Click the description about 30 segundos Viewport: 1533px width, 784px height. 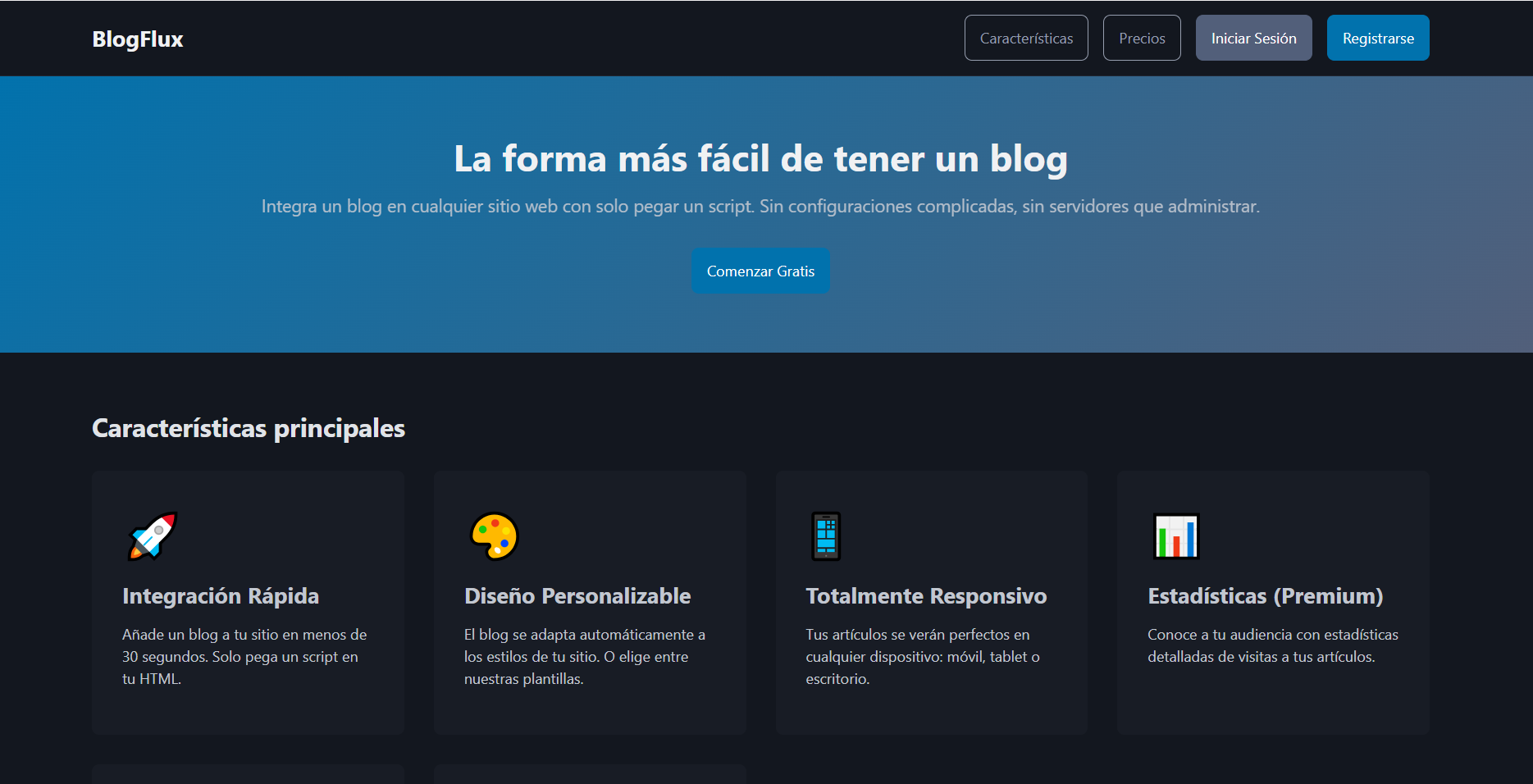244,656
